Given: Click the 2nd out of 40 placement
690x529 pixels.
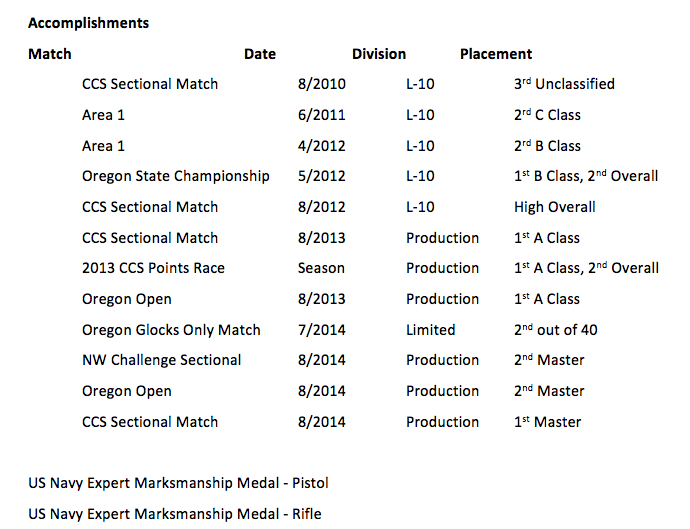Looking at the screenshot, I should pos(556,330).
